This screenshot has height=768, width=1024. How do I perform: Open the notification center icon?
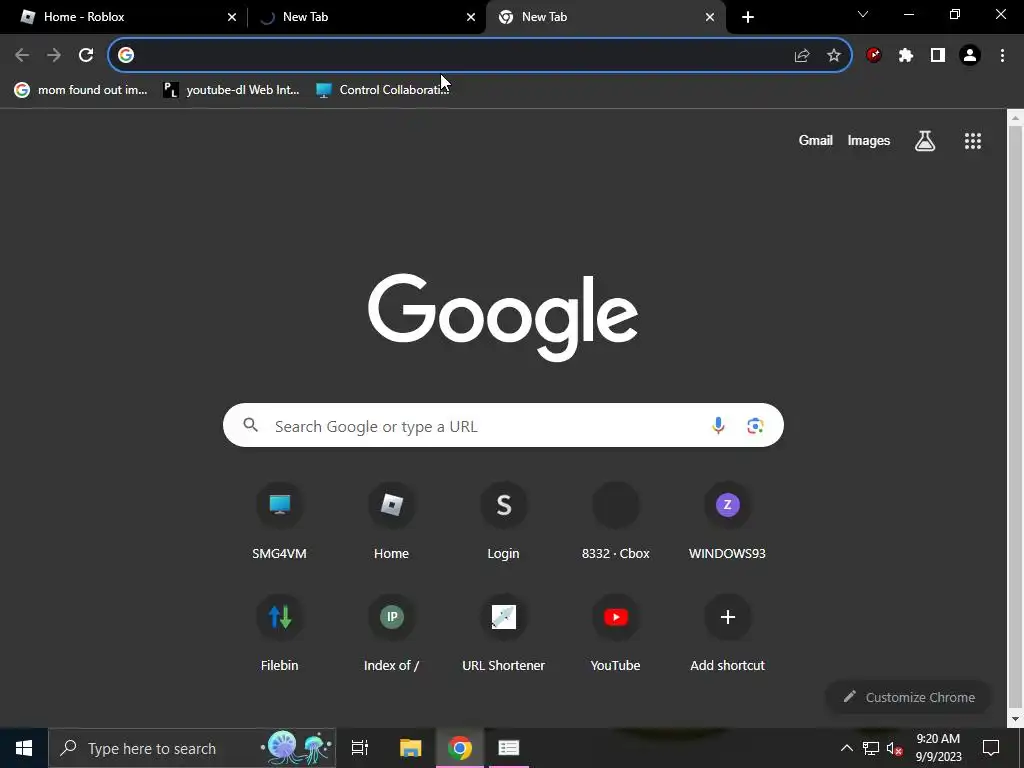point(991,748)
